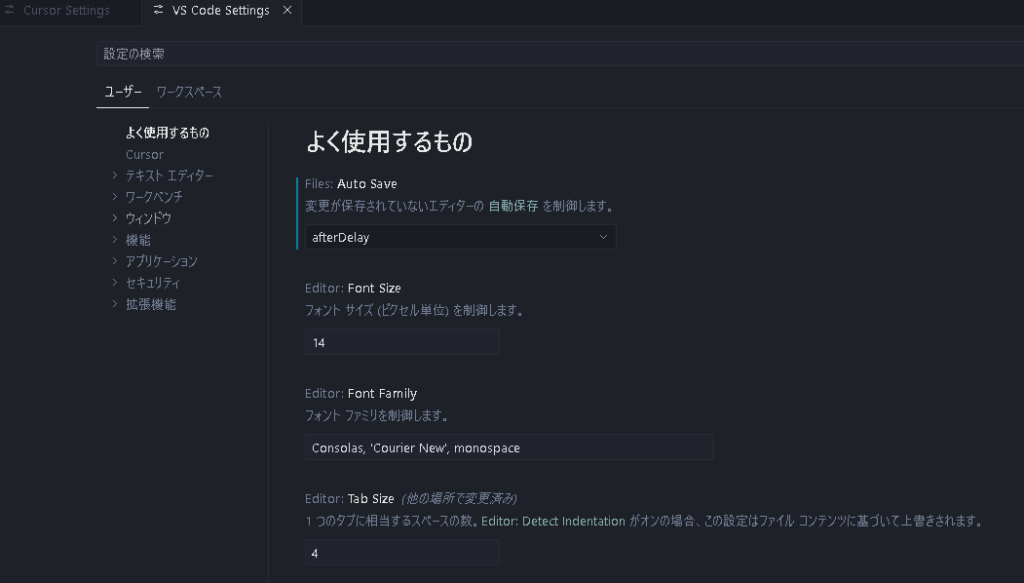Open 機能 settings category
The height and width of the screenshot is (583, 1024).
pyautogui.click(x=138, y=240)
